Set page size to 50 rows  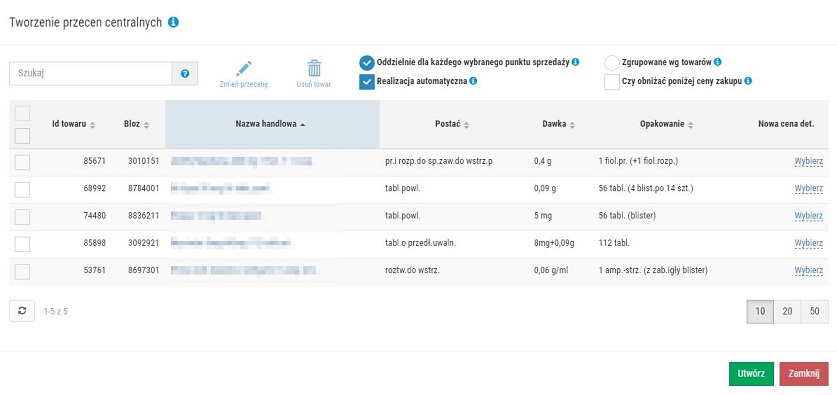coord(815,312)
